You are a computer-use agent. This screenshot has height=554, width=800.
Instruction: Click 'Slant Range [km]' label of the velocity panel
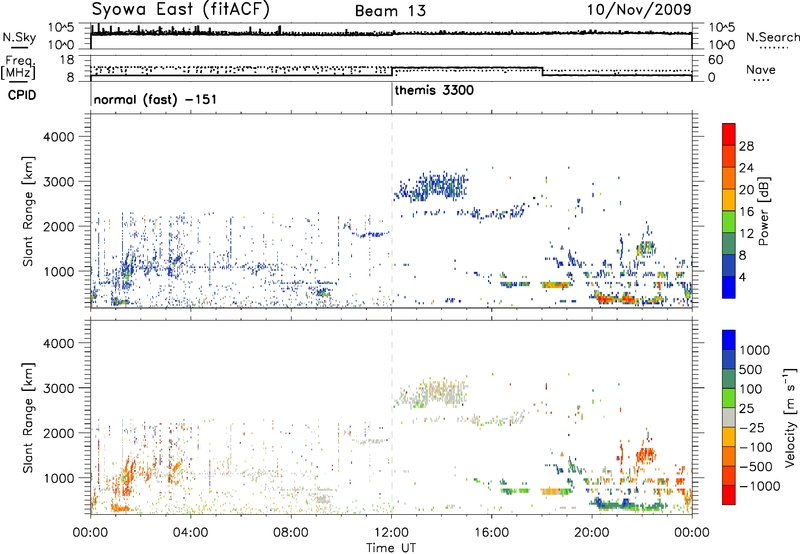(28, 417)
